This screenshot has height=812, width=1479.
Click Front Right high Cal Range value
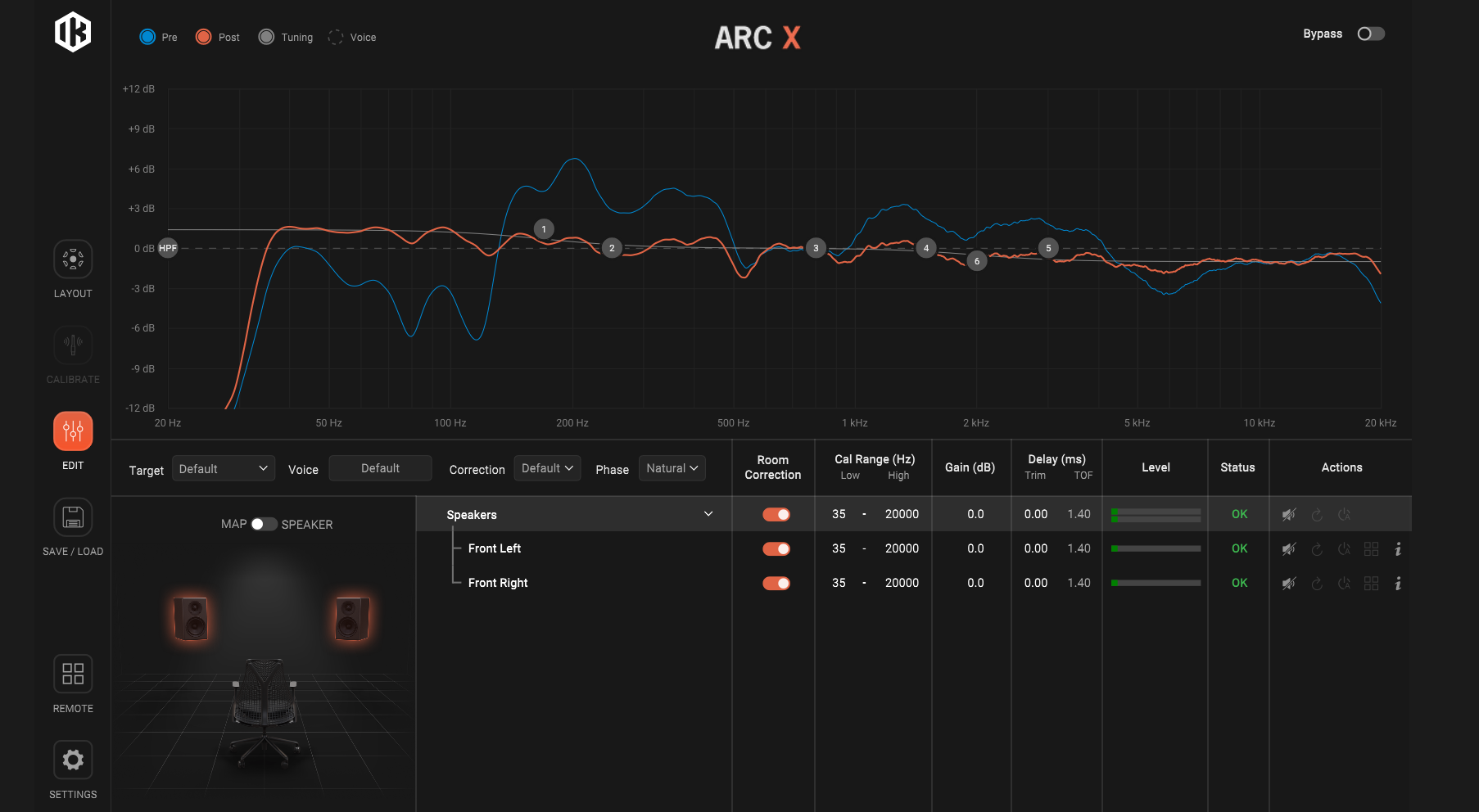902,584
